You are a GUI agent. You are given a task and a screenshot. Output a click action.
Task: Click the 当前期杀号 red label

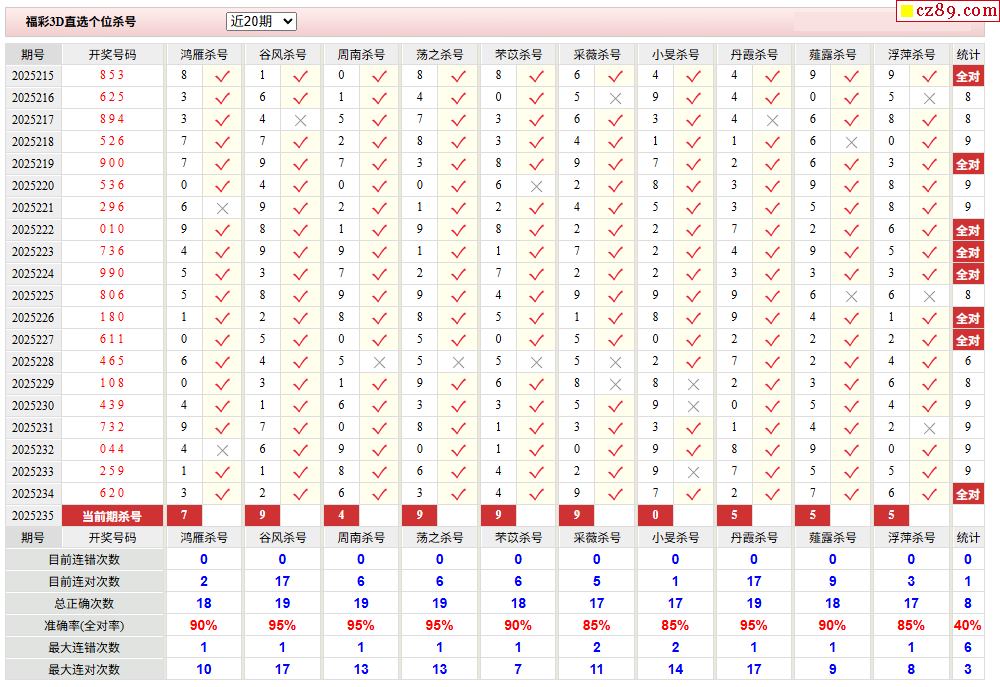(x=112, y=516)
